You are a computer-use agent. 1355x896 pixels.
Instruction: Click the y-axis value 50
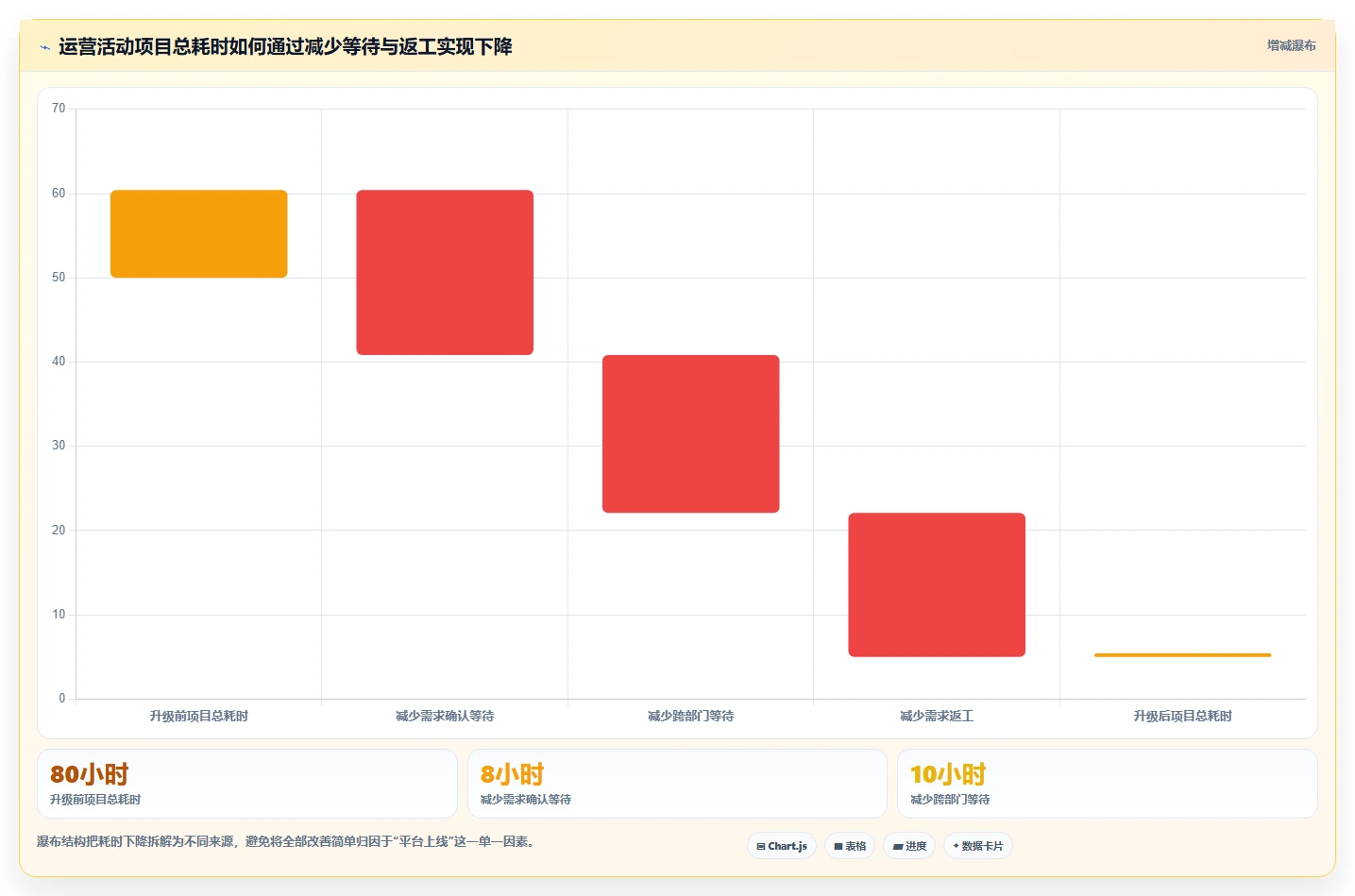coord(59,278)
